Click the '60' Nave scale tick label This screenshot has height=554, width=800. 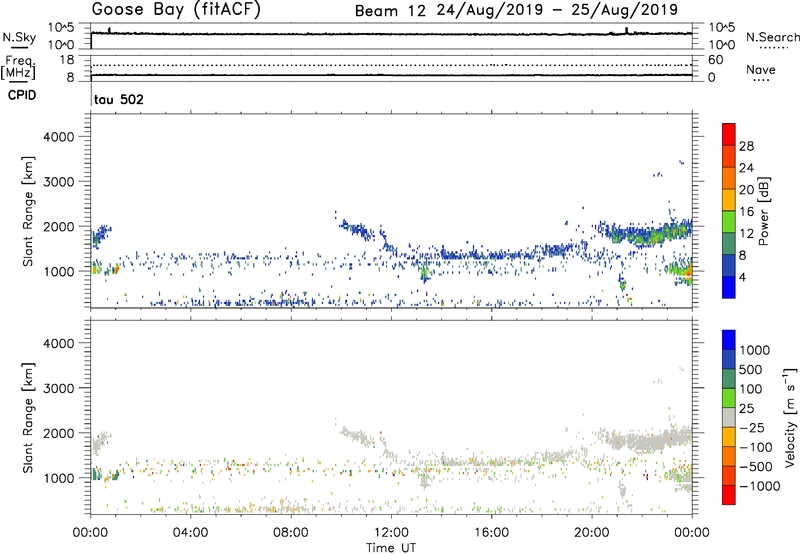[715, 60]
